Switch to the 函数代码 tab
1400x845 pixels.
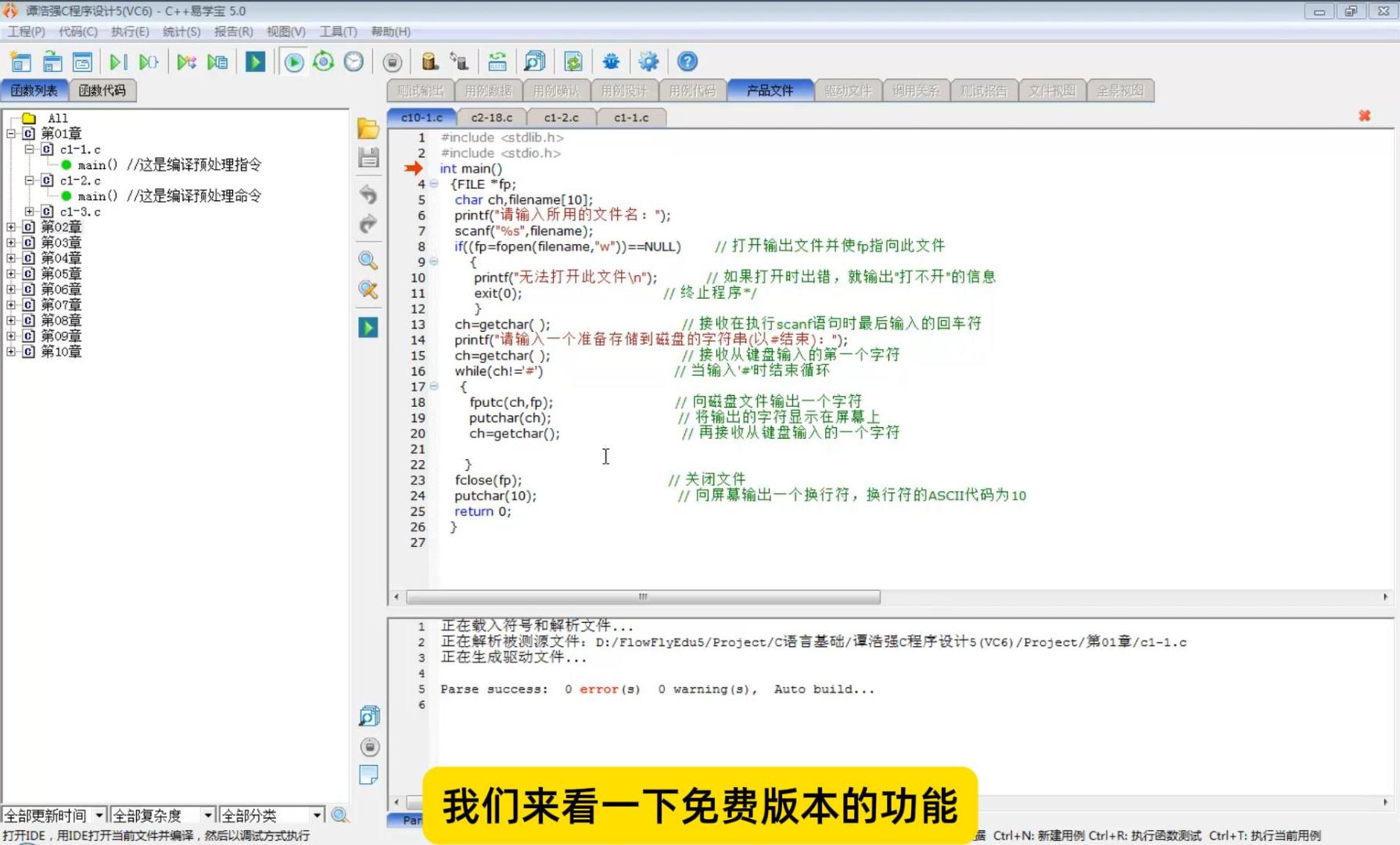102,91
